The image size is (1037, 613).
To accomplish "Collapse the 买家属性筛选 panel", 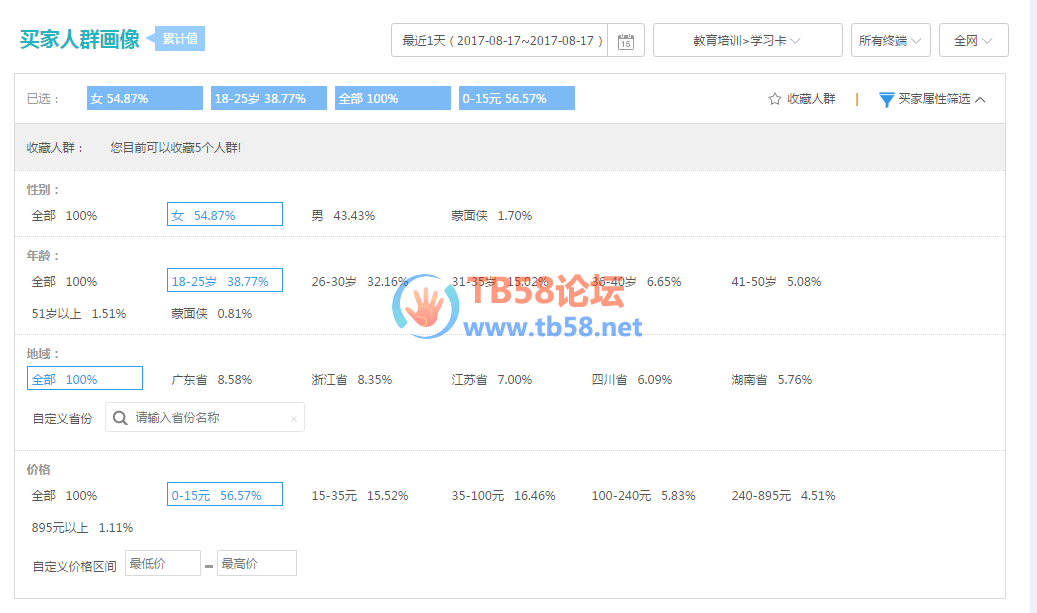I will tap(980, 99).
